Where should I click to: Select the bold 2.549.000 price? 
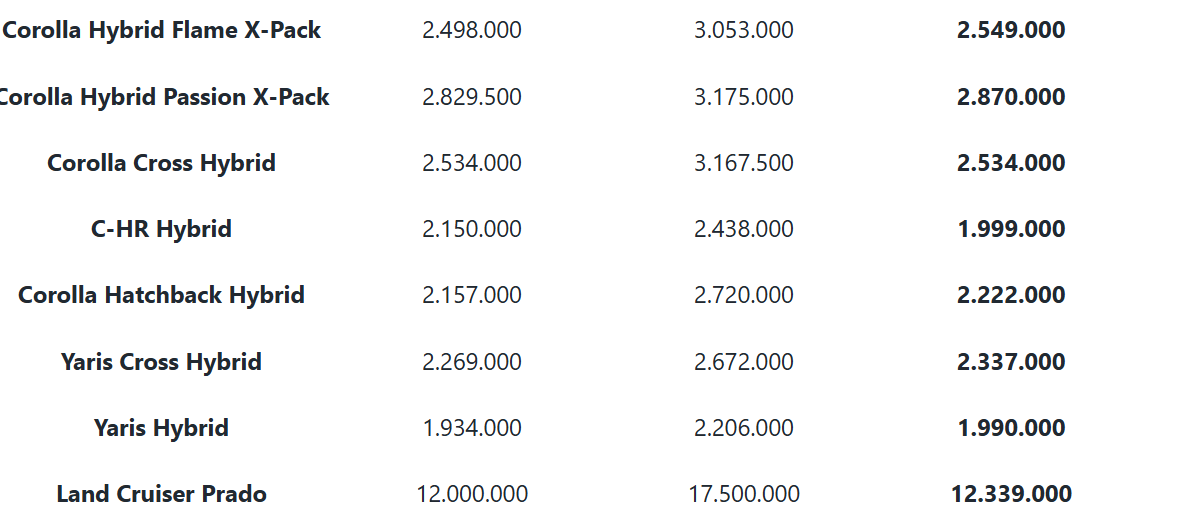pos(1011,31)
